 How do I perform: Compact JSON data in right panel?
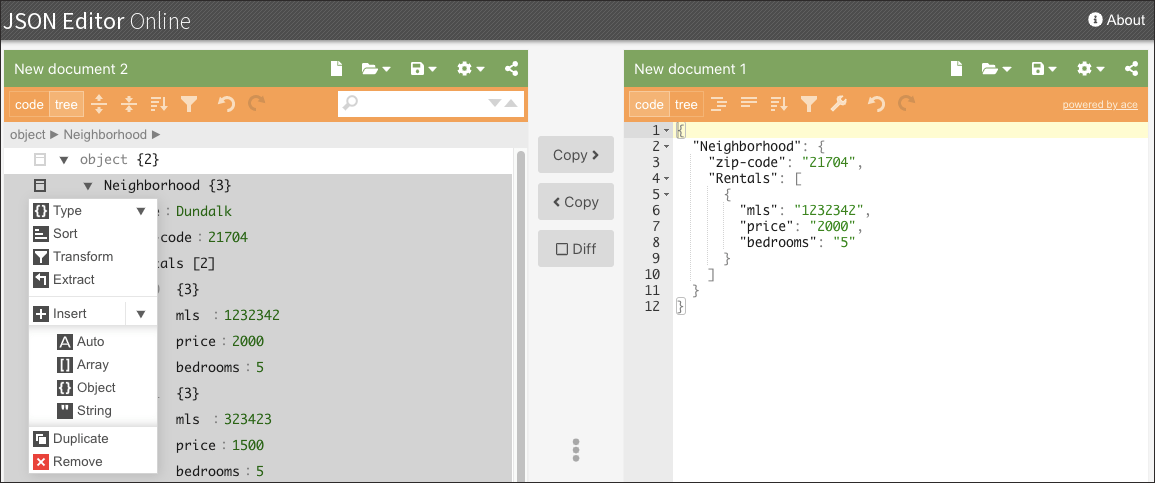[748, 105]
